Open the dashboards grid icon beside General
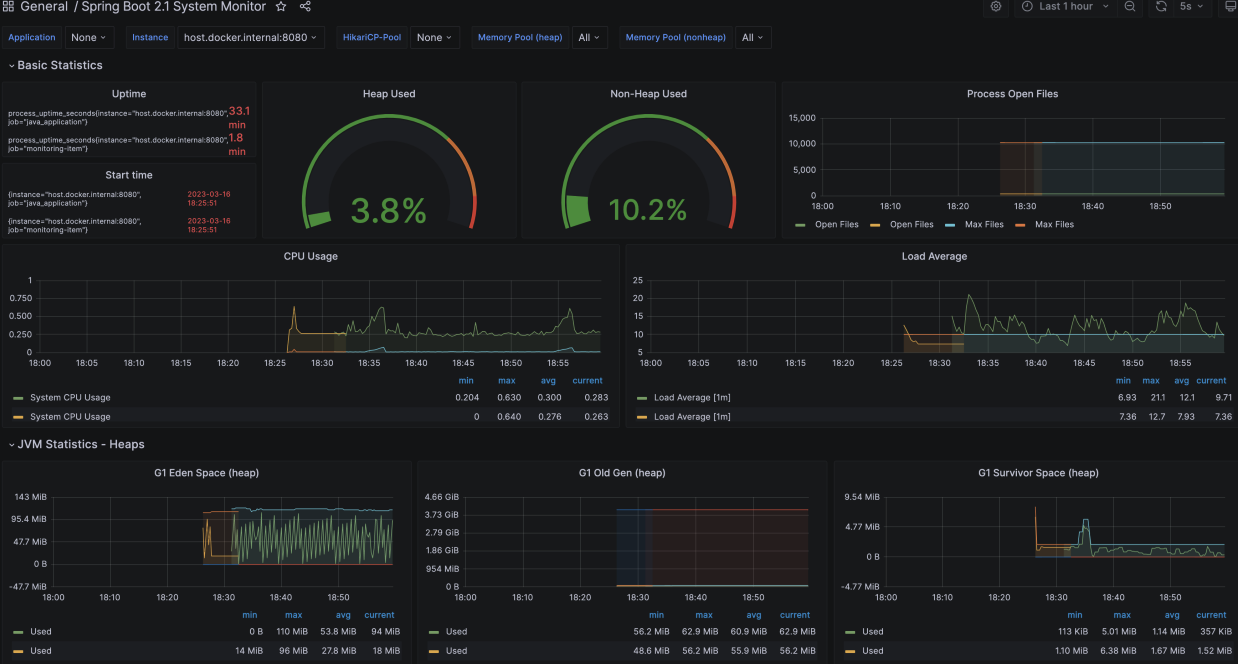 click(x=8, y=7)
